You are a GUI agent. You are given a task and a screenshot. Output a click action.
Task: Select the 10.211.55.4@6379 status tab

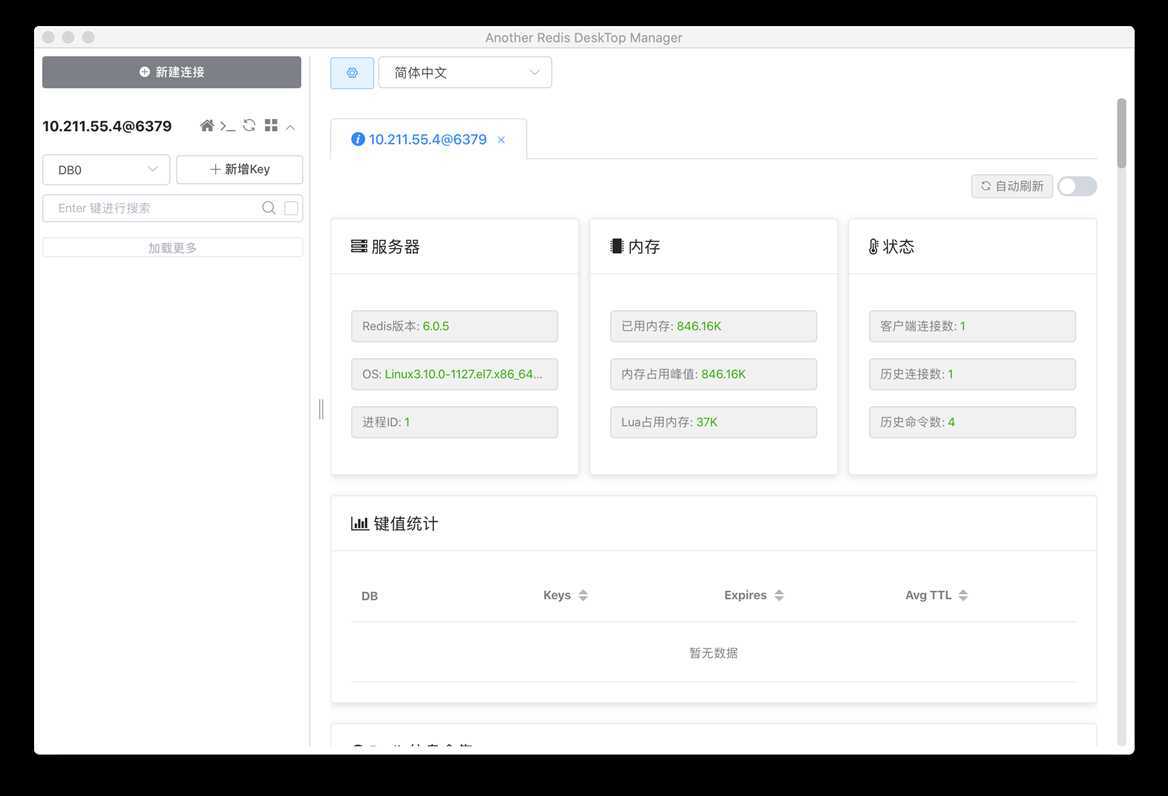(x=428, y=139)
